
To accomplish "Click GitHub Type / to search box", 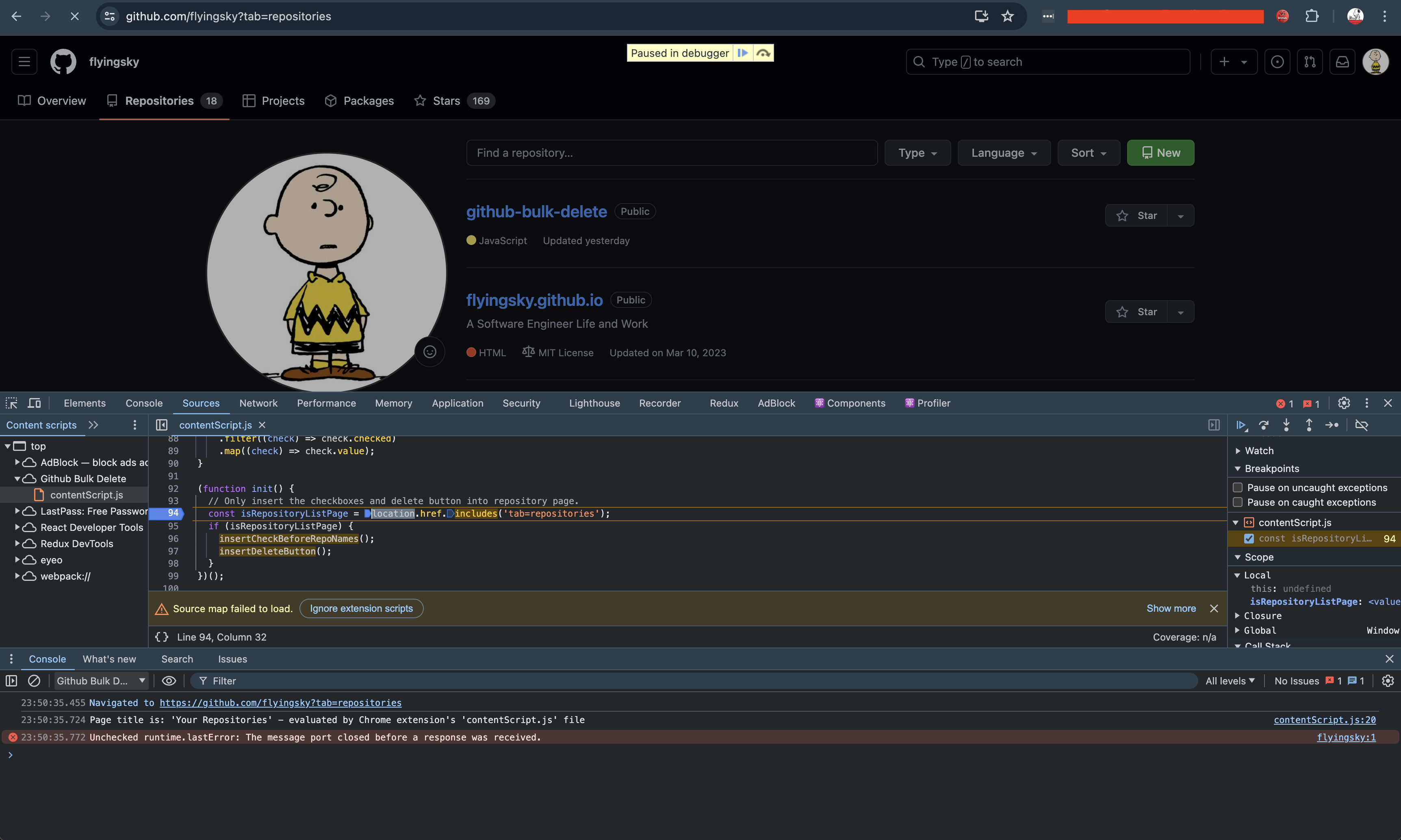I will point(1048,62).
